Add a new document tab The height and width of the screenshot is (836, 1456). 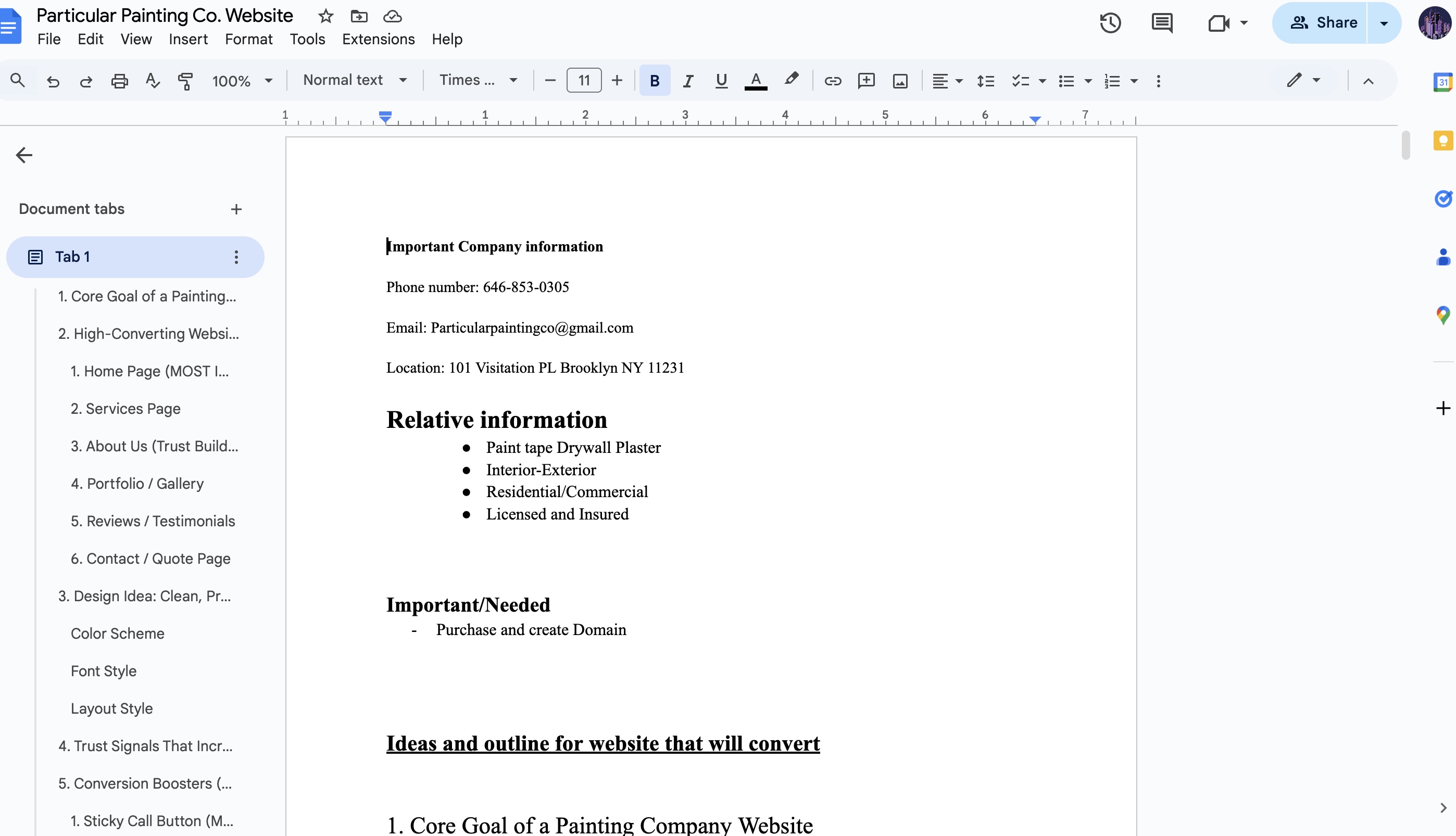click(236, 209)
